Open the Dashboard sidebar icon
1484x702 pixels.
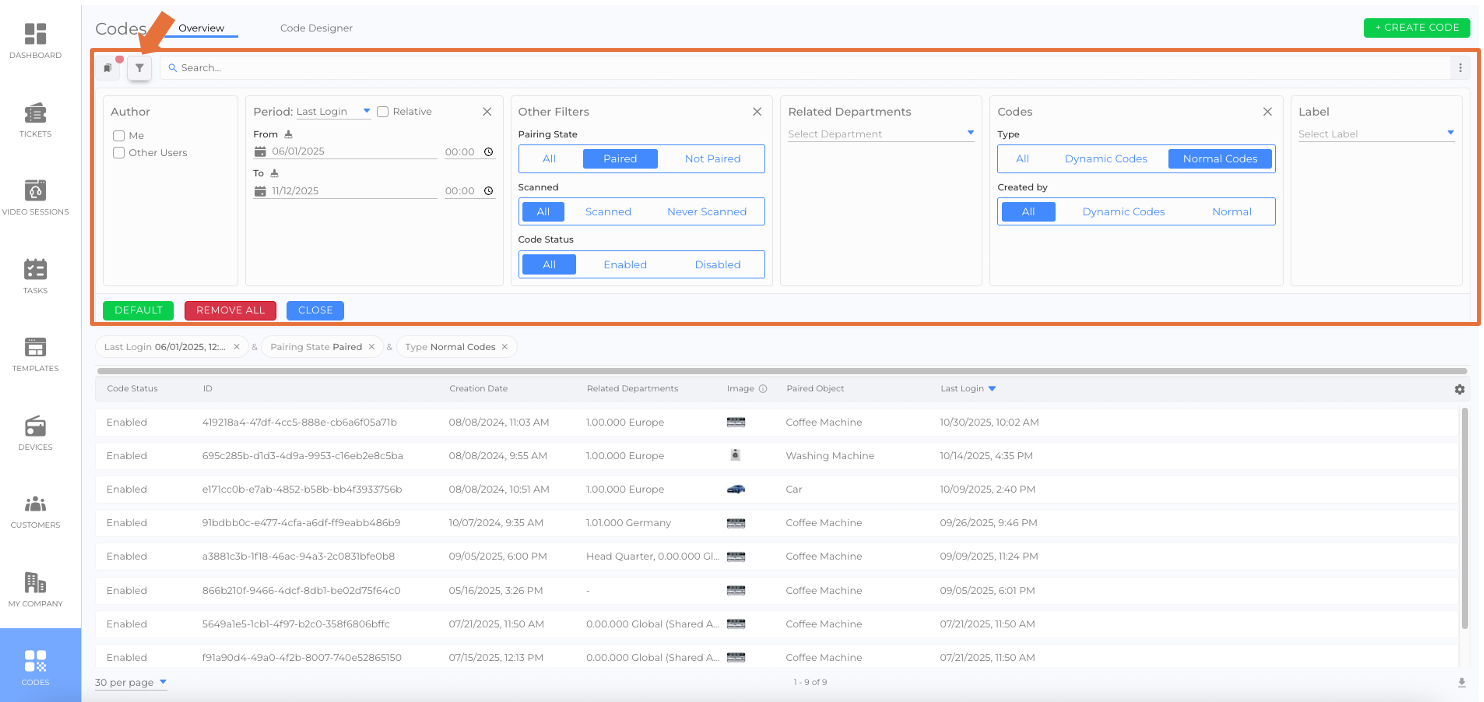coord(35,41)
